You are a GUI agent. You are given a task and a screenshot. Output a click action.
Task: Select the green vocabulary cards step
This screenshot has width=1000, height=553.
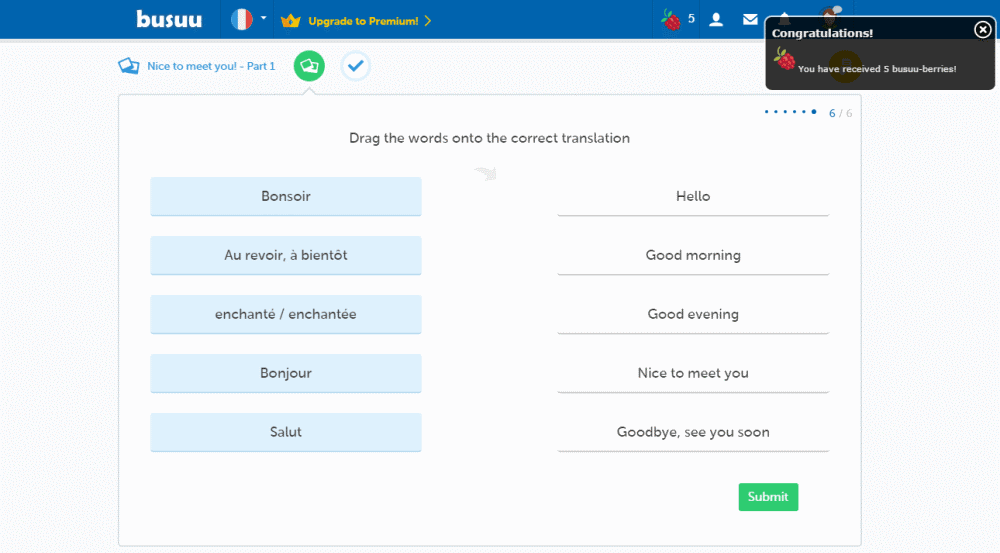(x=309, y=66)
